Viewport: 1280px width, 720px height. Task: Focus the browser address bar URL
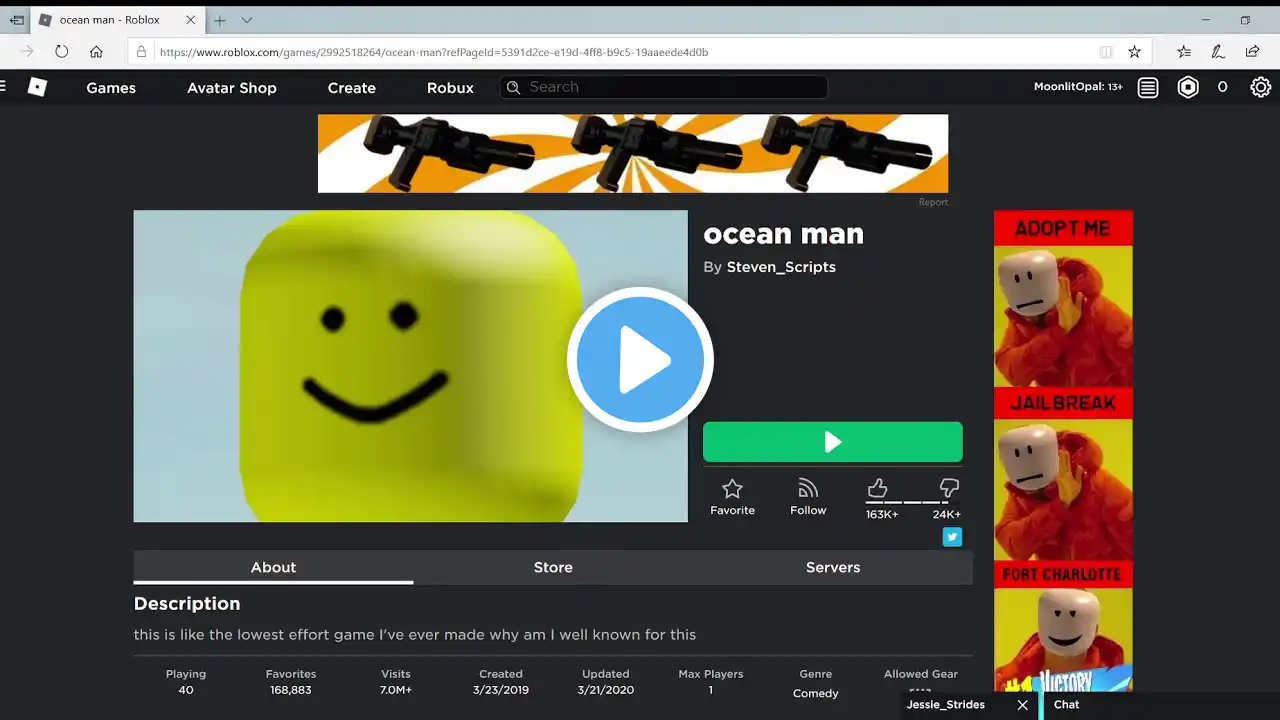433,52
